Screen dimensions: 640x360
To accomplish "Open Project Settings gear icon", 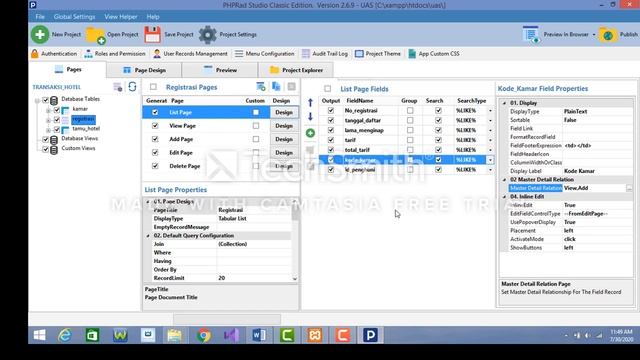I will click(208, 35).
